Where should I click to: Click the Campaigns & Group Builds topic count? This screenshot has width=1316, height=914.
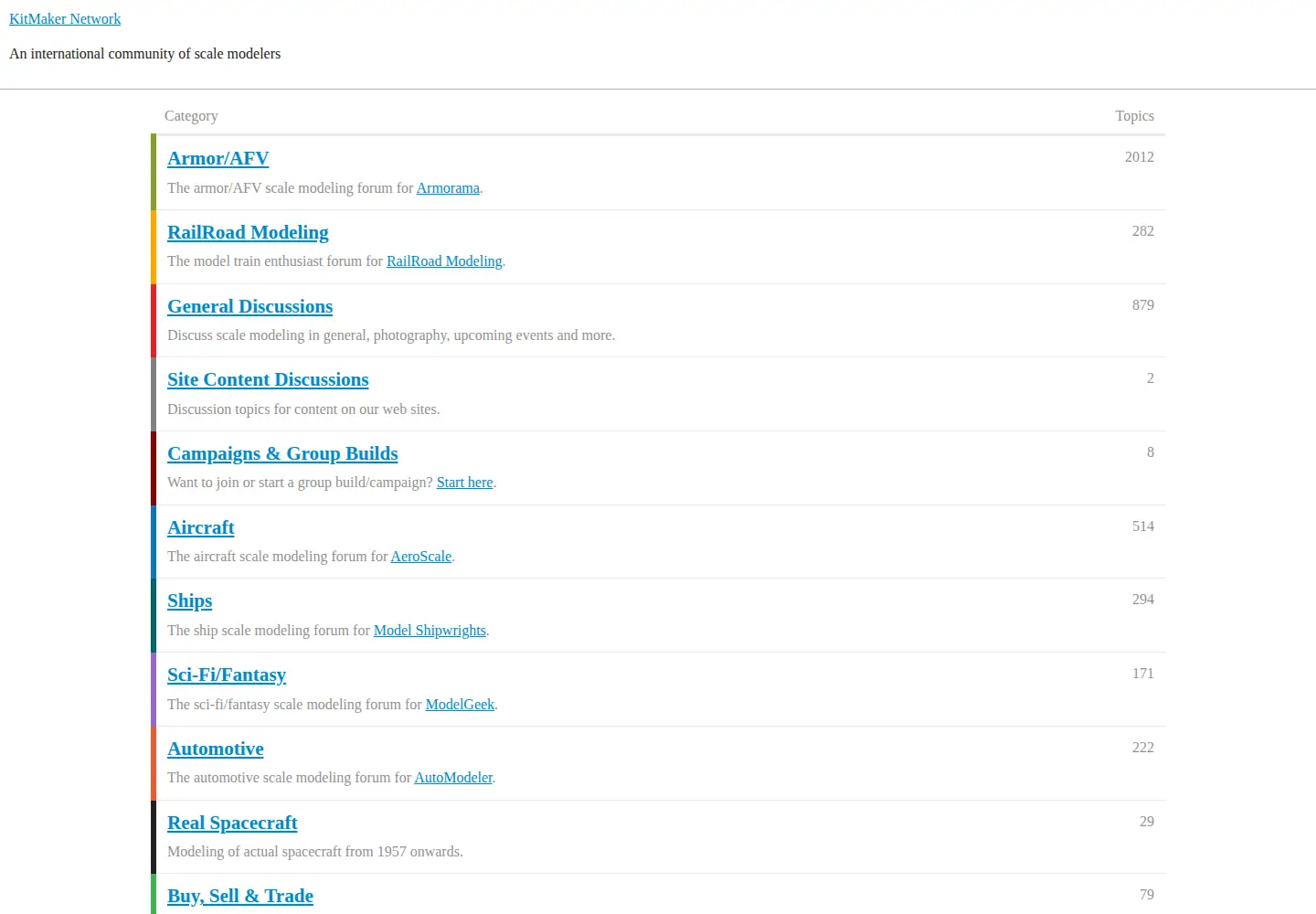(1150, 452)
